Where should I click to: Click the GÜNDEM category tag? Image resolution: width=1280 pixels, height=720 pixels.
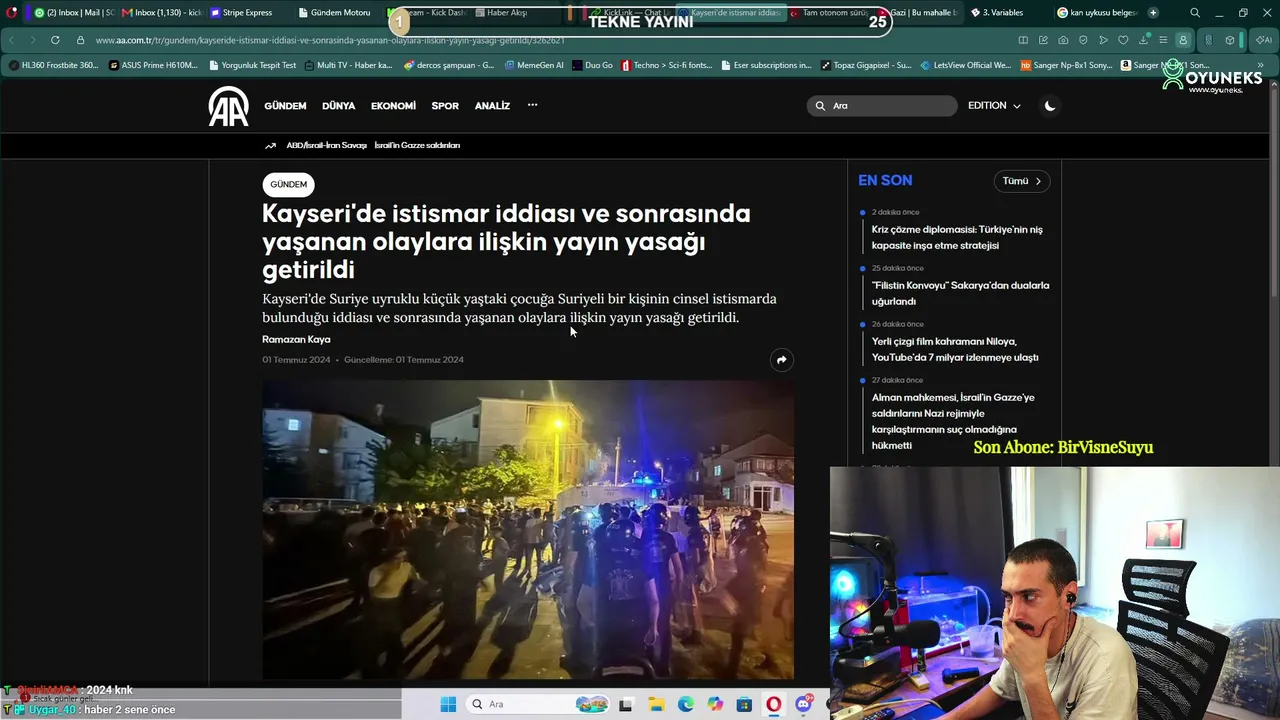(288, 185)
